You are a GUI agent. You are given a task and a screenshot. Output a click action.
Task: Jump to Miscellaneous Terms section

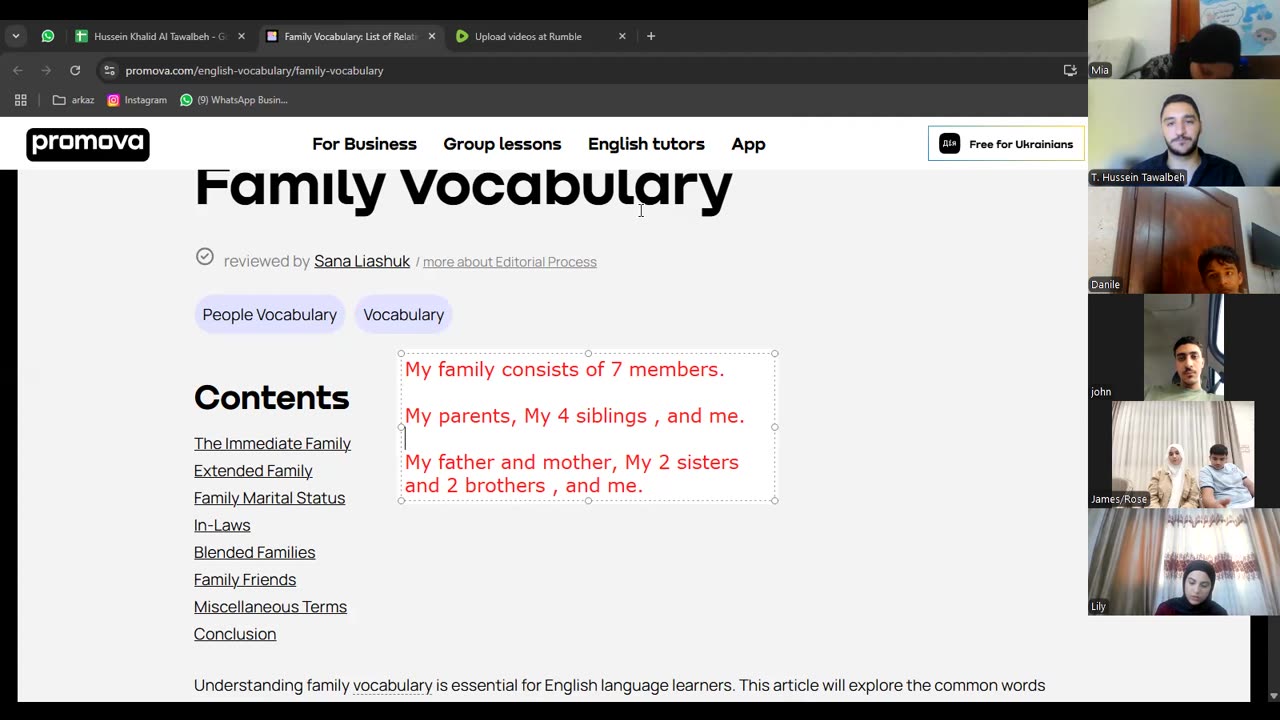(270, 606)
